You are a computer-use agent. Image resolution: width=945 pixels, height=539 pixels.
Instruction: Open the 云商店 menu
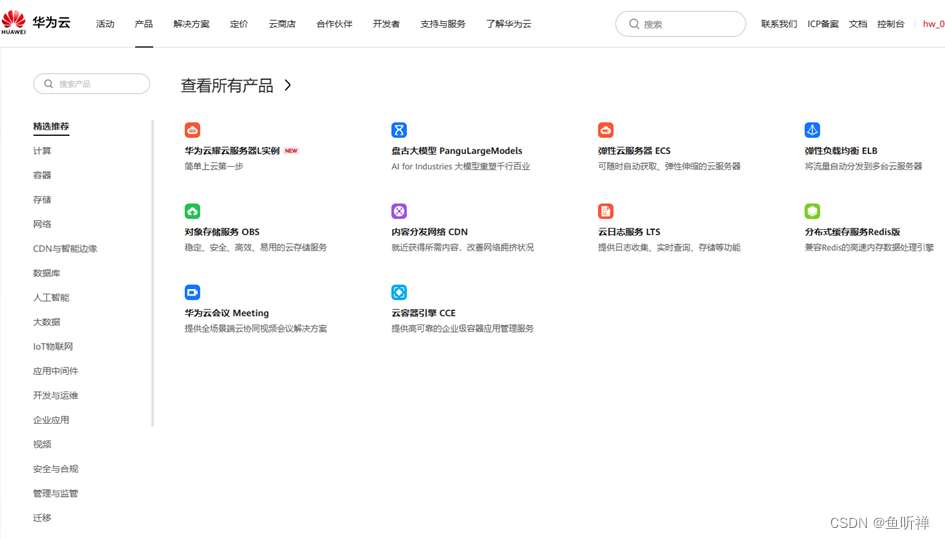pyautogui.click(x=282, y=24)
